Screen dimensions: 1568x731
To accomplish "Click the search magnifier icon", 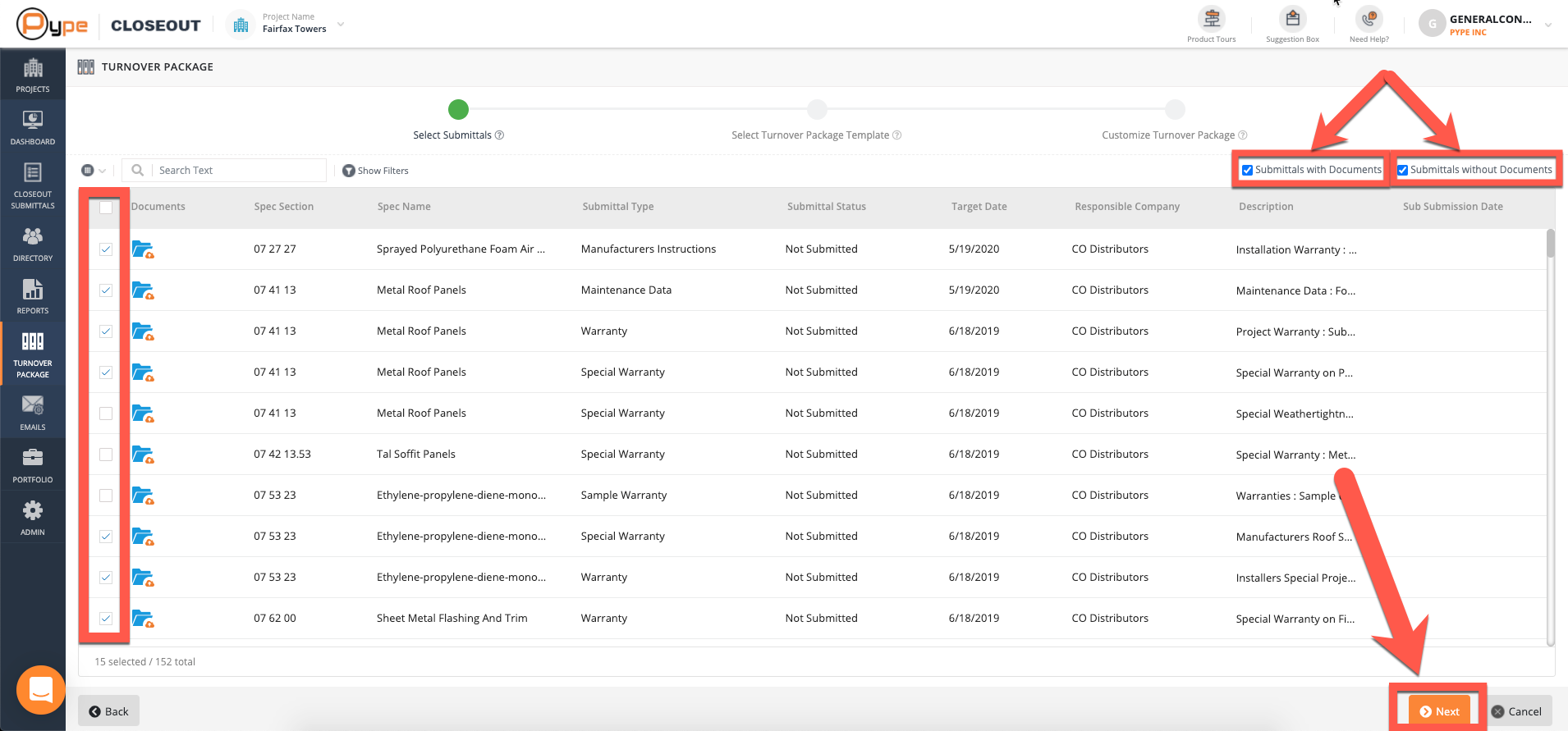I will (x=138, y=170).
